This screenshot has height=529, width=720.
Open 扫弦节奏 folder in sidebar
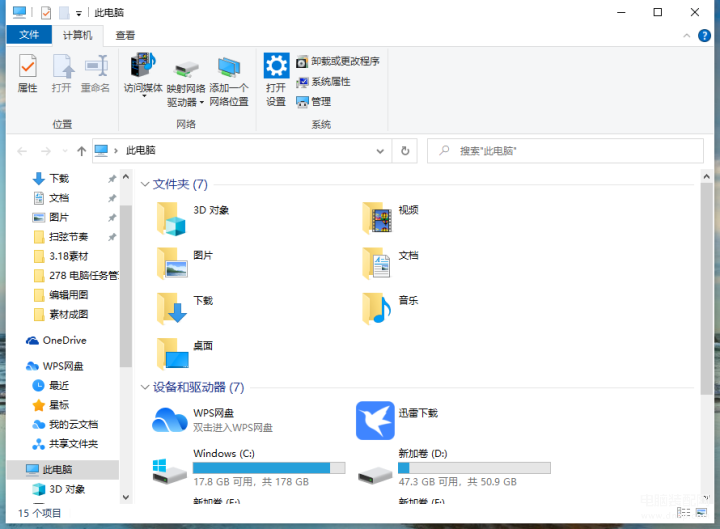pyautogui.click(x=68, y=237)
